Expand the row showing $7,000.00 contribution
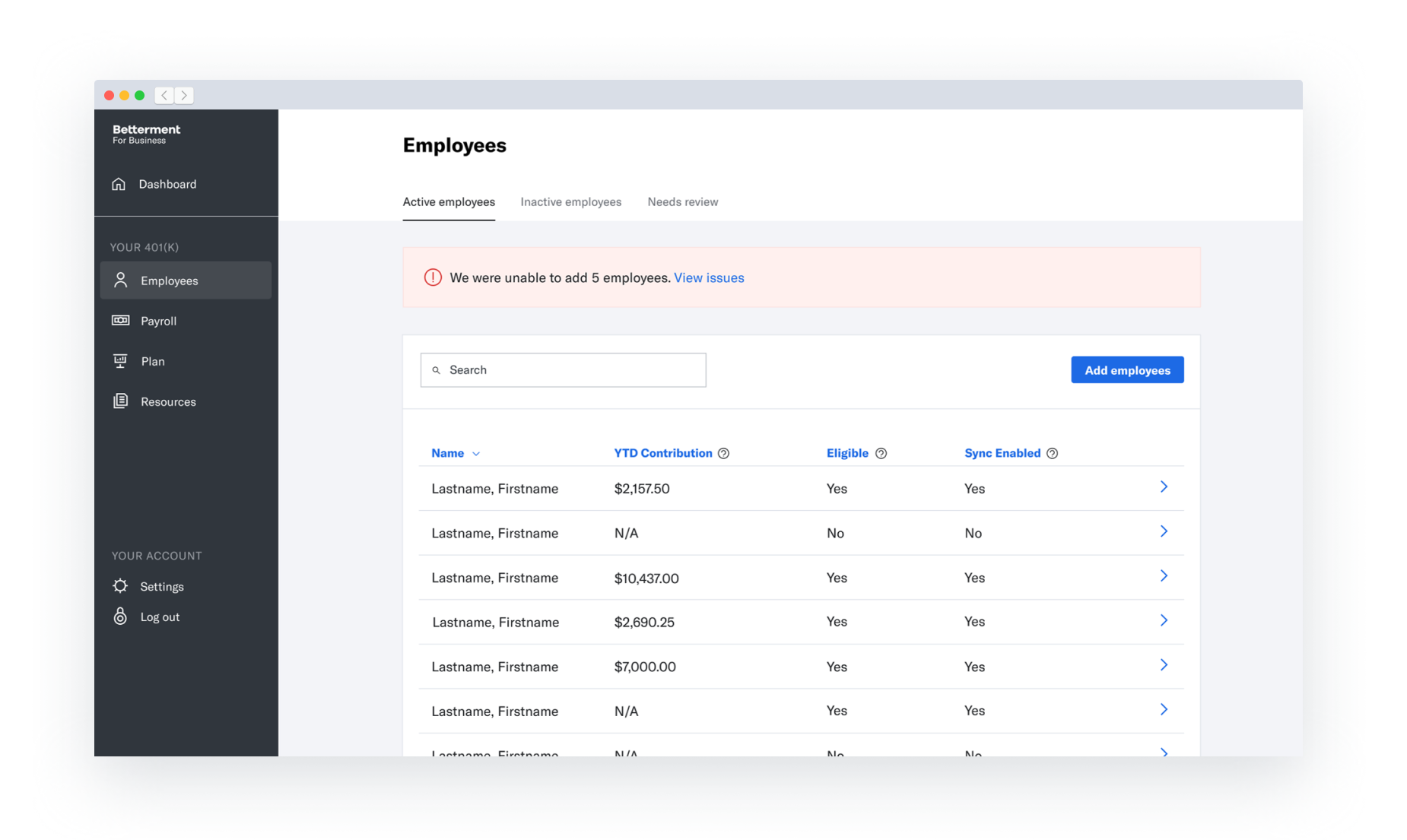The width and height of the screenshot is (1407, 840). pyautogui.click(x=1164, y=664)
